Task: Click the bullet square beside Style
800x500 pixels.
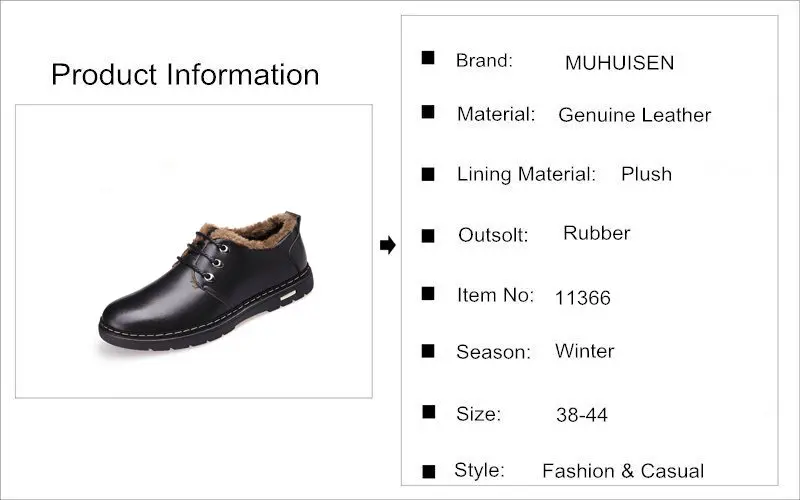Action: 429,472
